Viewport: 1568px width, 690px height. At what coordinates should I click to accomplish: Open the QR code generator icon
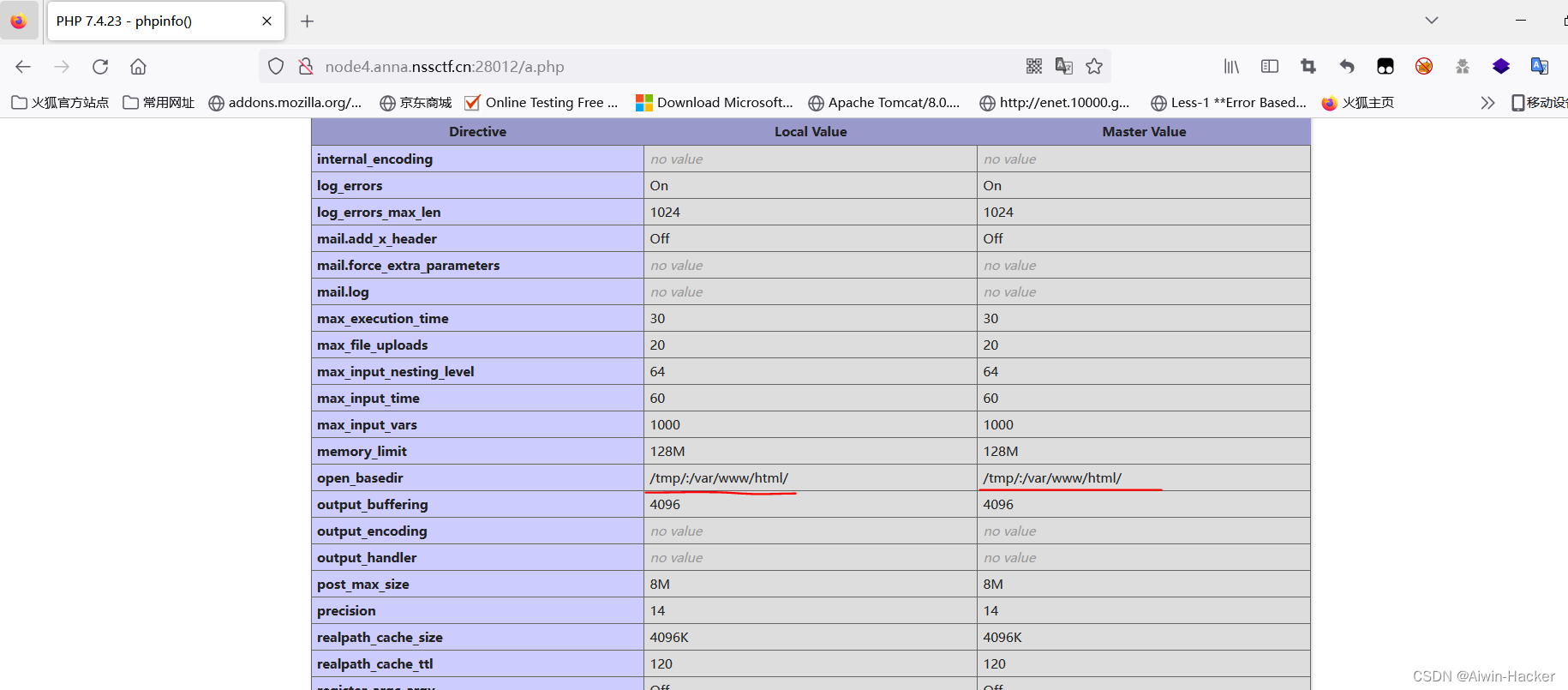pyautogui.click(x=1034, y=66)
